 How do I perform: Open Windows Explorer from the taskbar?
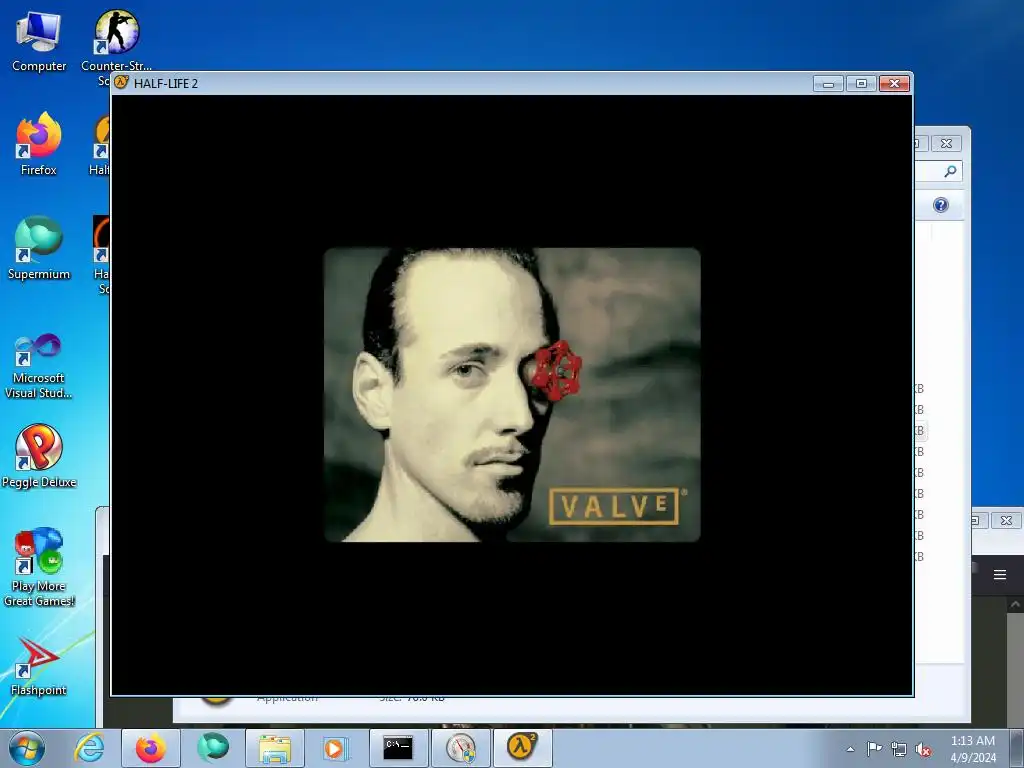pyautogui.click(x=275, y=748)
